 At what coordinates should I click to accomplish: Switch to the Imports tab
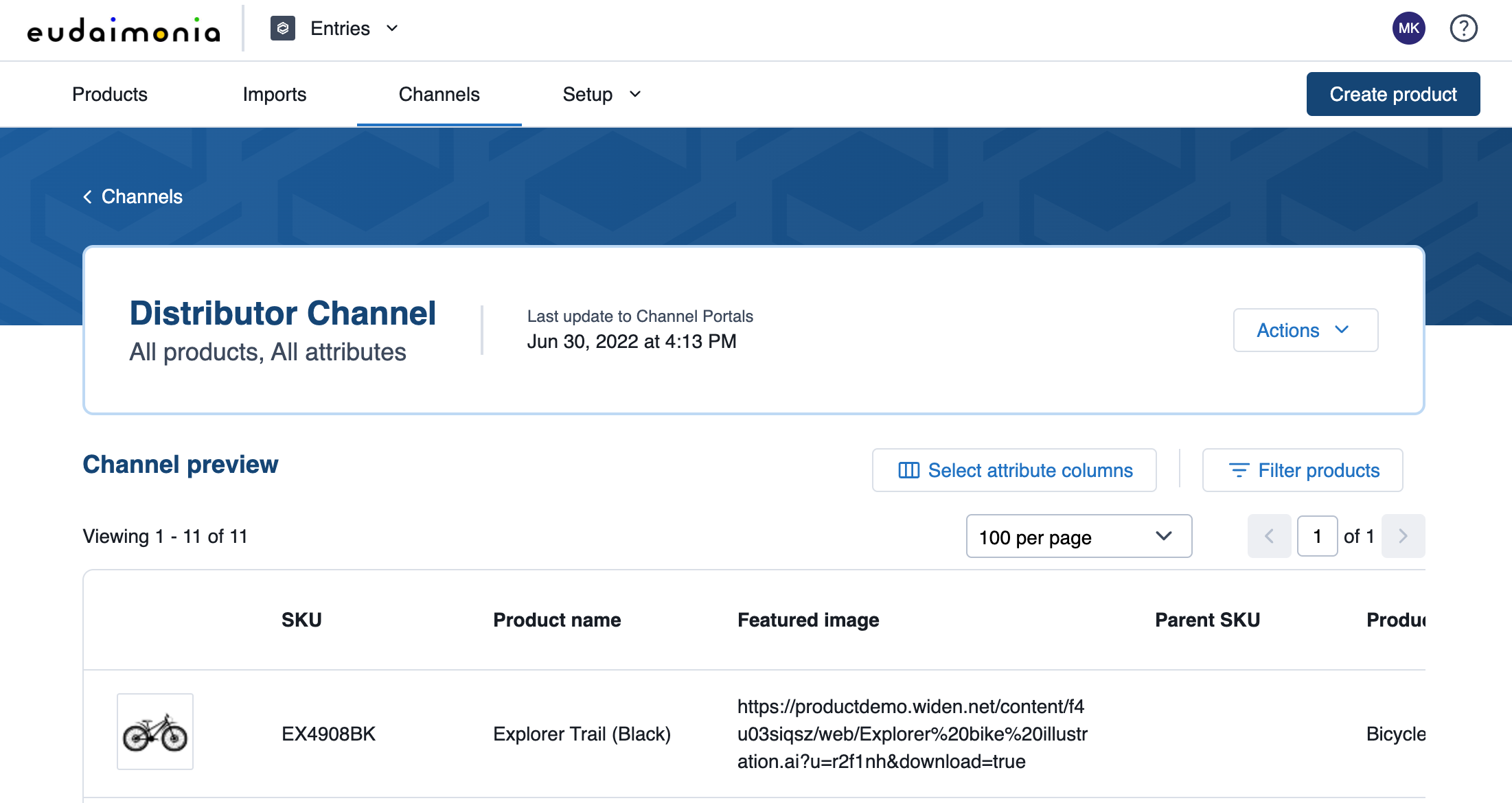pyautogui.click(x=275, y=94)
